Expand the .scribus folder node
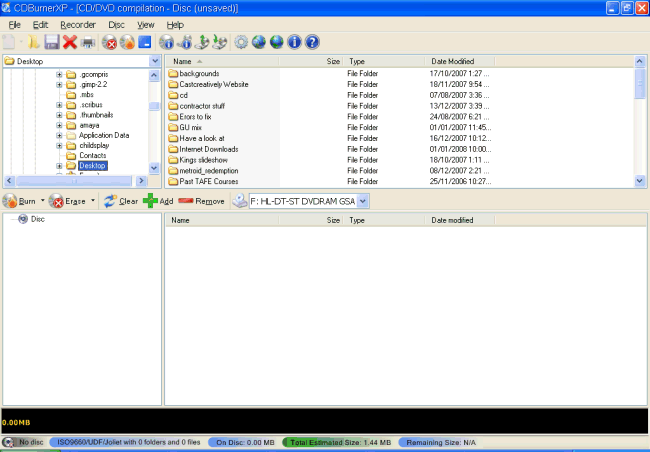 tap(59, 105)
